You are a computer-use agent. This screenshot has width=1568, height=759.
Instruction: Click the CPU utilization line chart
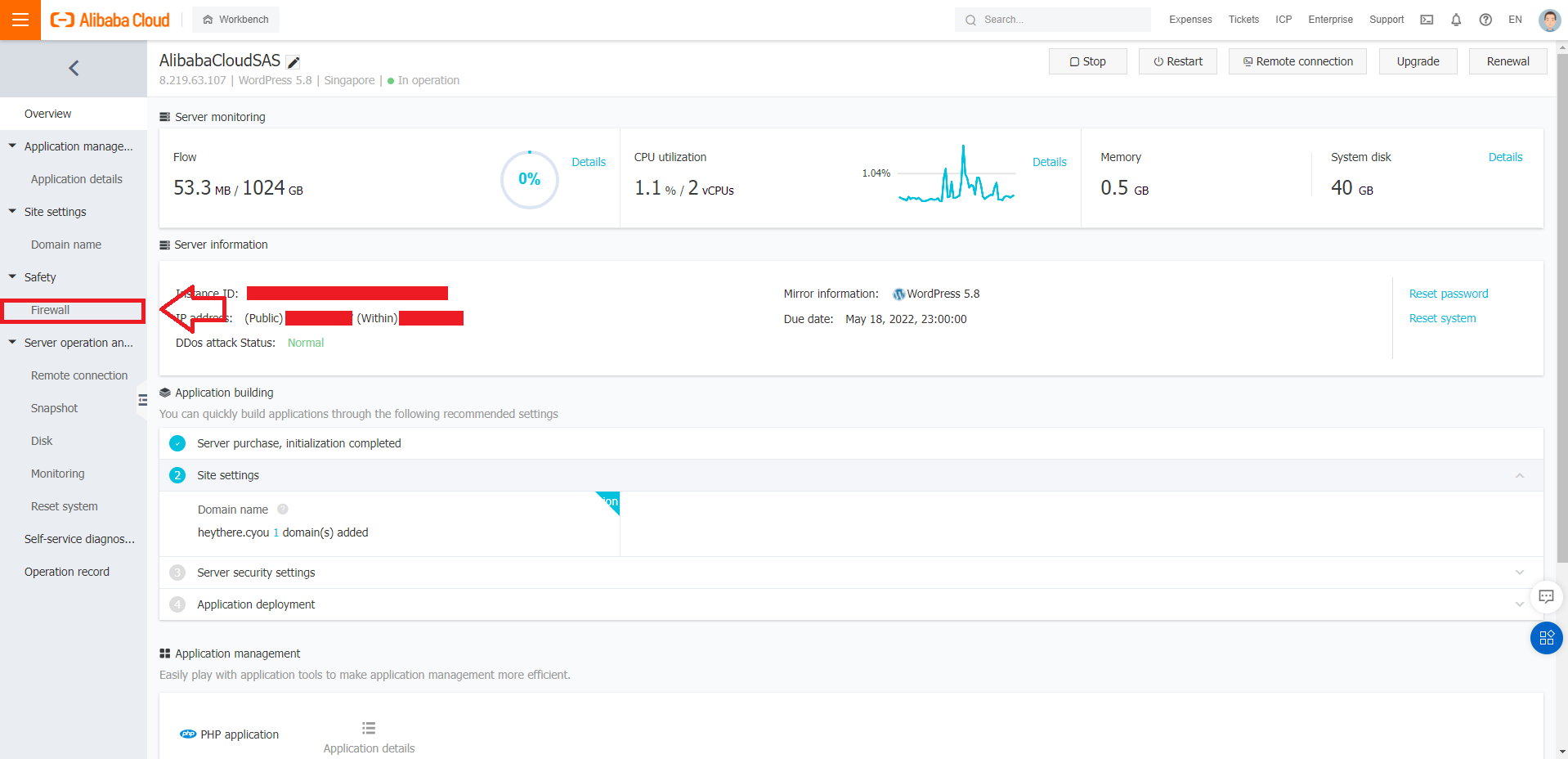pos(956,173)
